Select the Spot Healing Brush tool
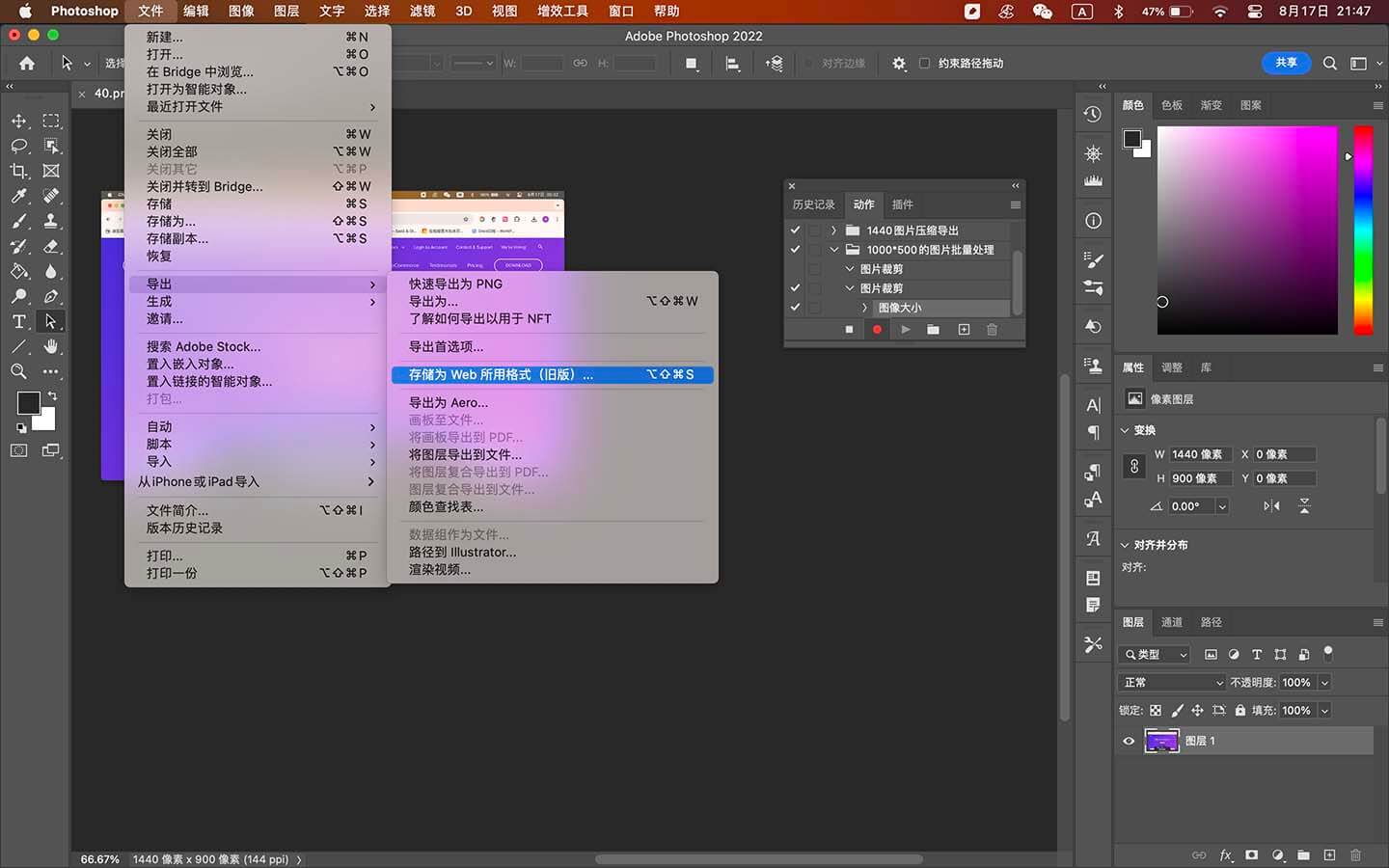 pos(51,196)
